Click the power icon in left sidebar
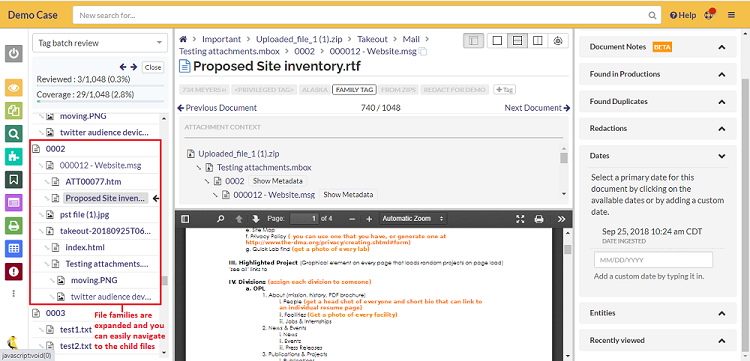This screenshot has width=750, height=361. click(x=14, y=54)
